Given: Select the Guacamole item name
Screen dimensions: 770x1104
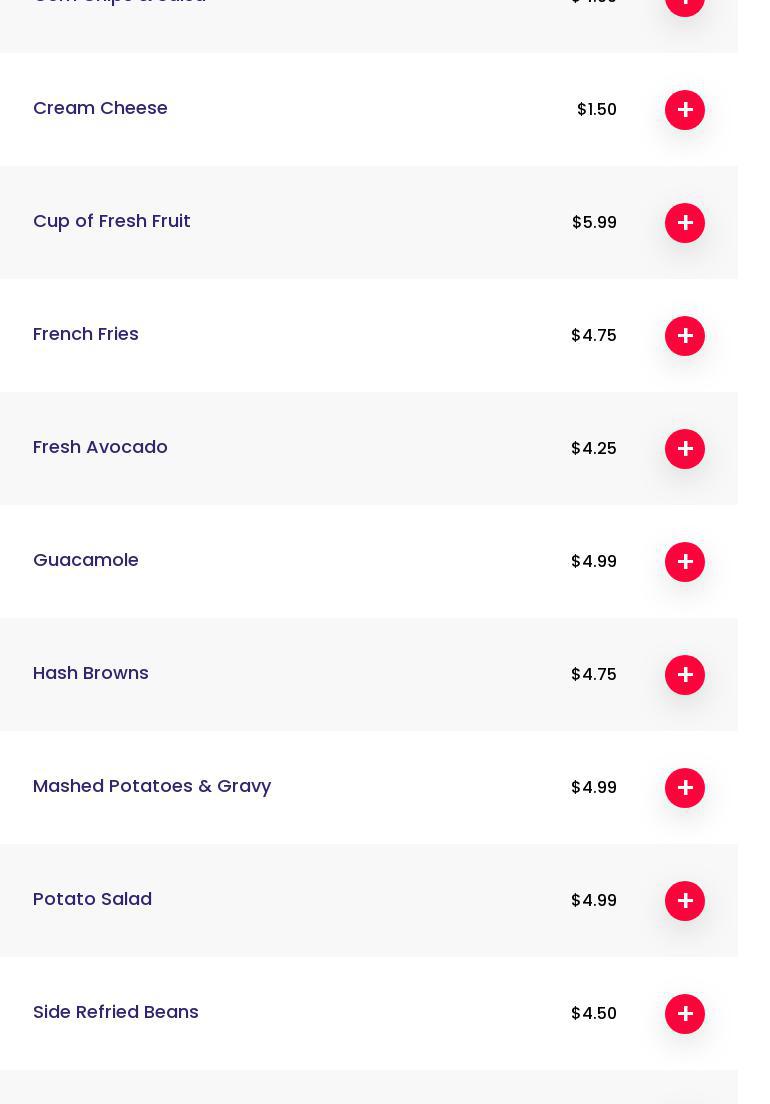Looking at the screenshot, I should click(x=86, y=560).
